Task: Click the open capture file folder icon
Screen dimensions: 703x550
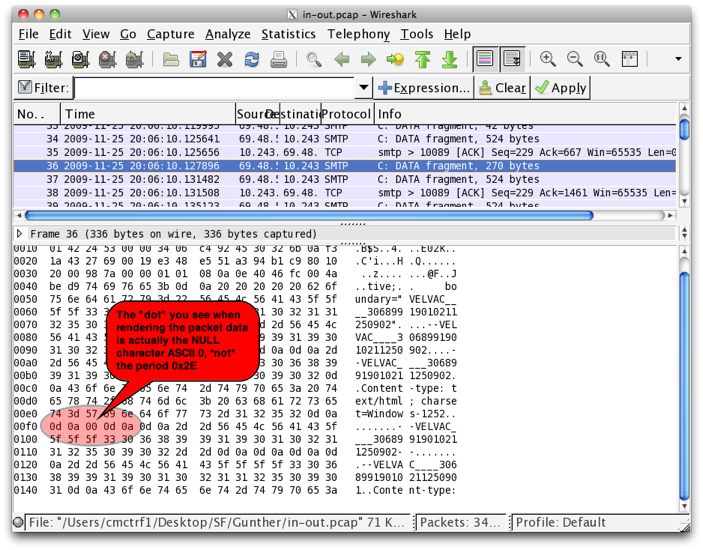Action: tap(171, 60)
